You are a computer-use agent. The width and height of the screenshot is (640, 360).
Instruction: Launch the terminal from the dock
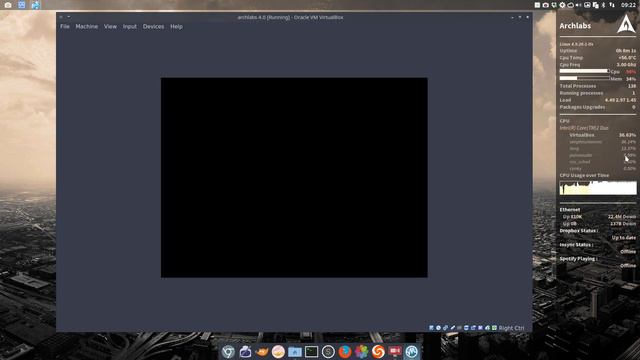311,351
